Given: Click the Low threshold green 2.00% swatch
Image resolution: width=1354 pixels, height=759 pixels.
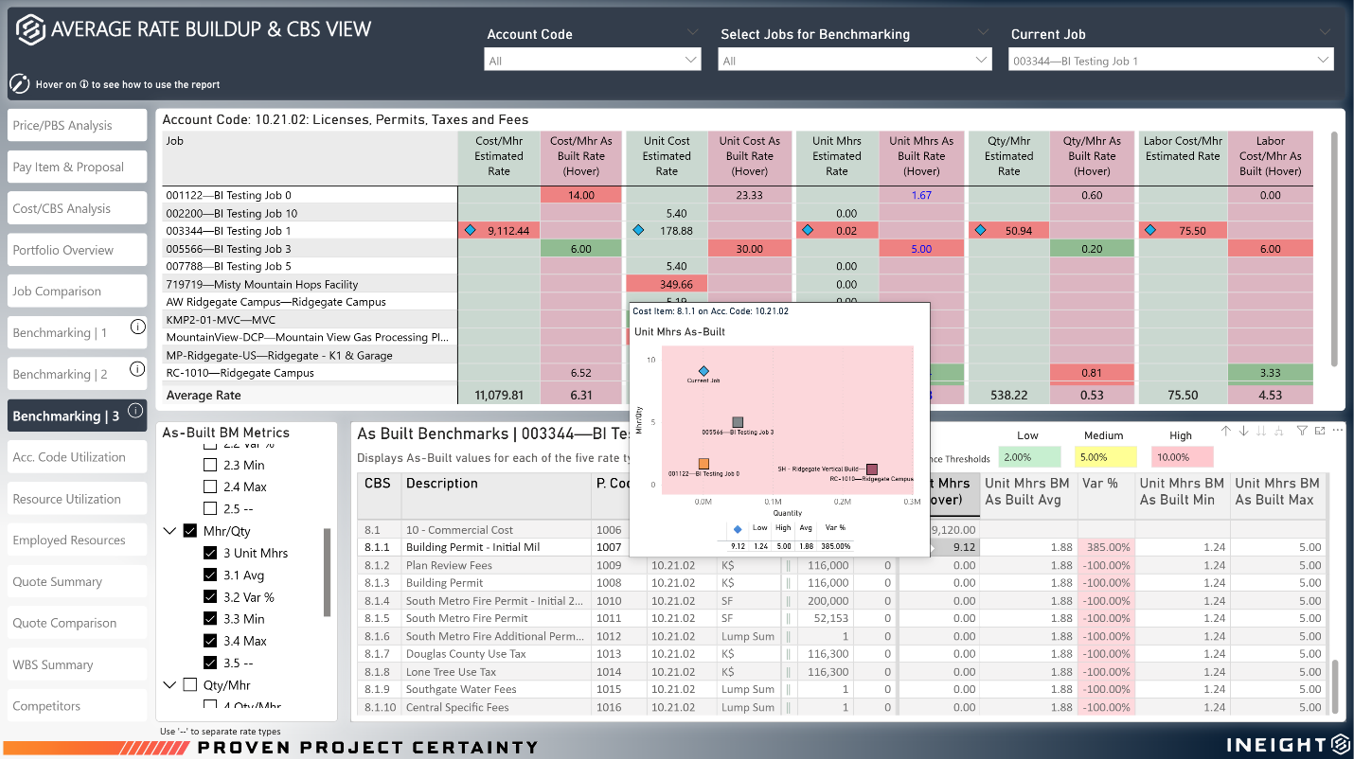Looking at the screenshot, I should (x=1028, y=457).
